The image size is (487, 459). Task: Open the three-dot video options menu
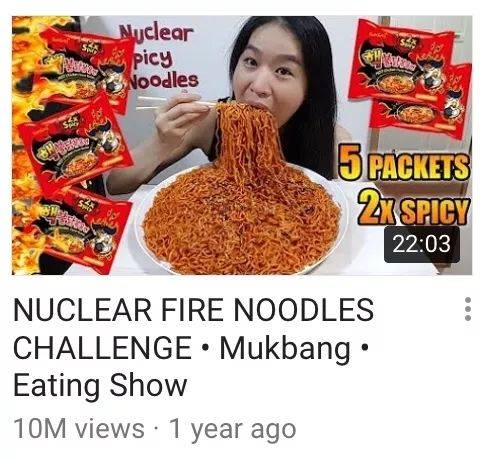pos(468,309)
